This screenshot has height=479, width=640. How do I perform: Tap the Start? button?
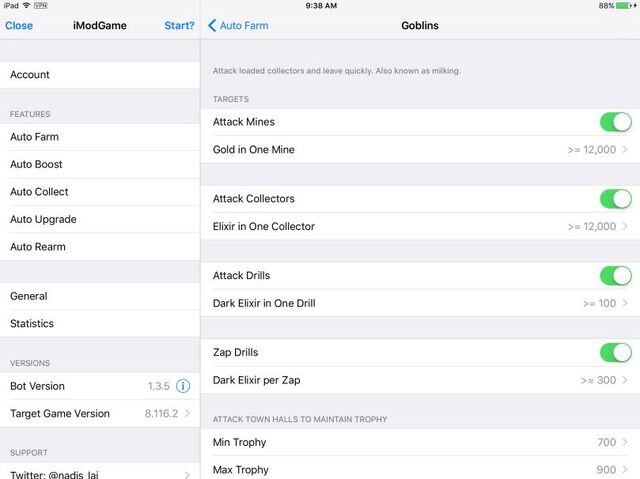point(179,25)
